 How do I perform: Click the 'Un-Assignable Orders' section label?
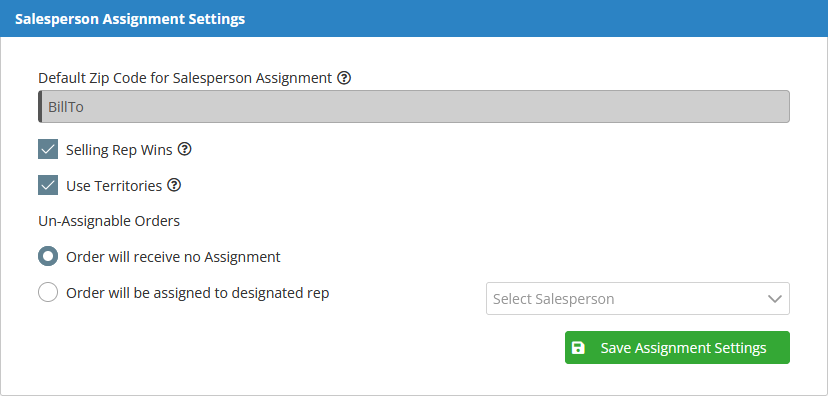coord(109,221)
